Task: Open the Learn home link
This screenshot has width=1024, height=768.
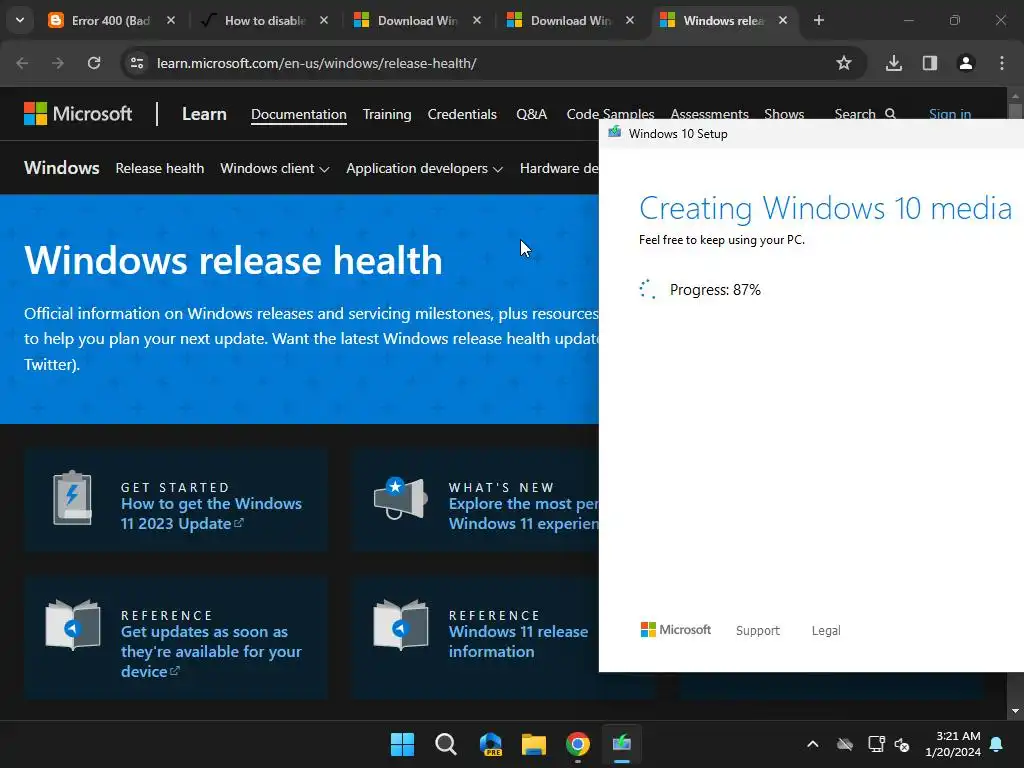Action: (x=204, y=114)
